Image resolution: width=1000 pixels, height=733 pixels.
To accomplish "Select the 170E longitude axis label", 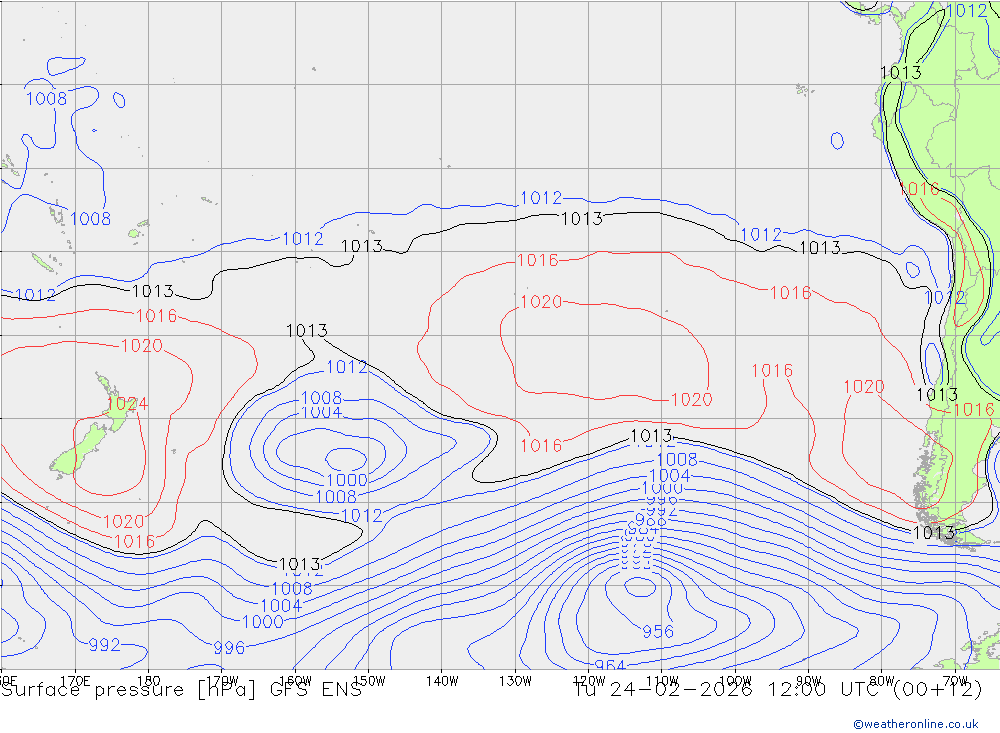I will tap(75, 680).
